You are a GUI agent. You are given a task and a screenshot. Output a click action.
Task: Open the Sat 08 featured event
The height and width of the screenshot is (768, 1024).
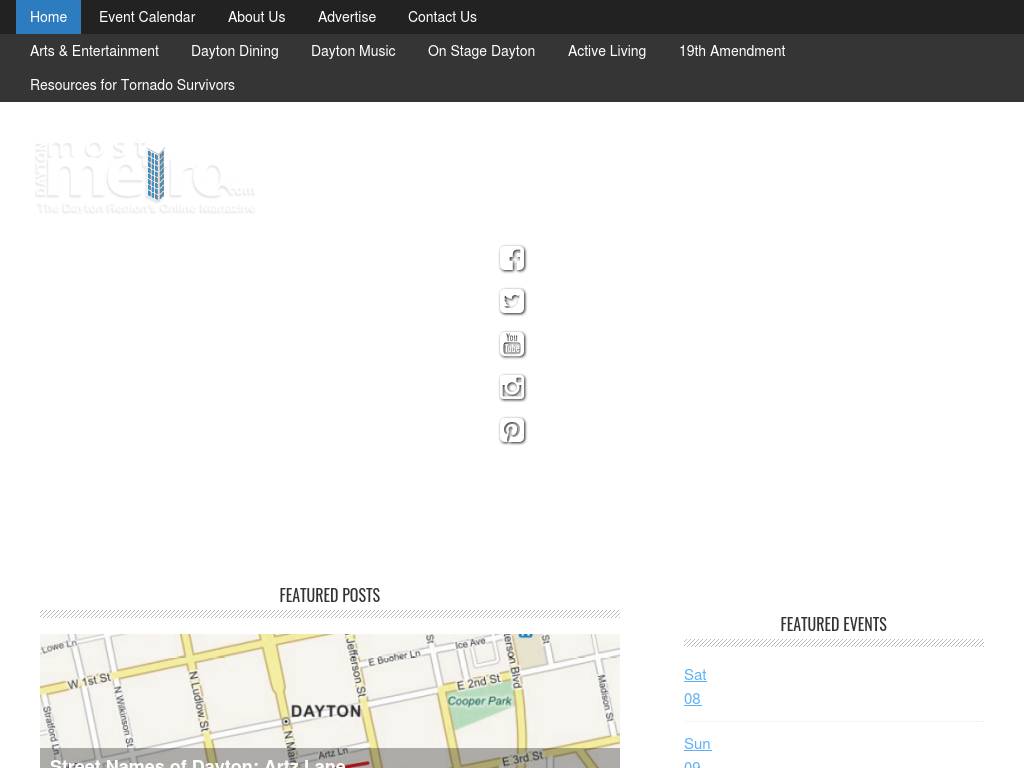pos(695,687)
